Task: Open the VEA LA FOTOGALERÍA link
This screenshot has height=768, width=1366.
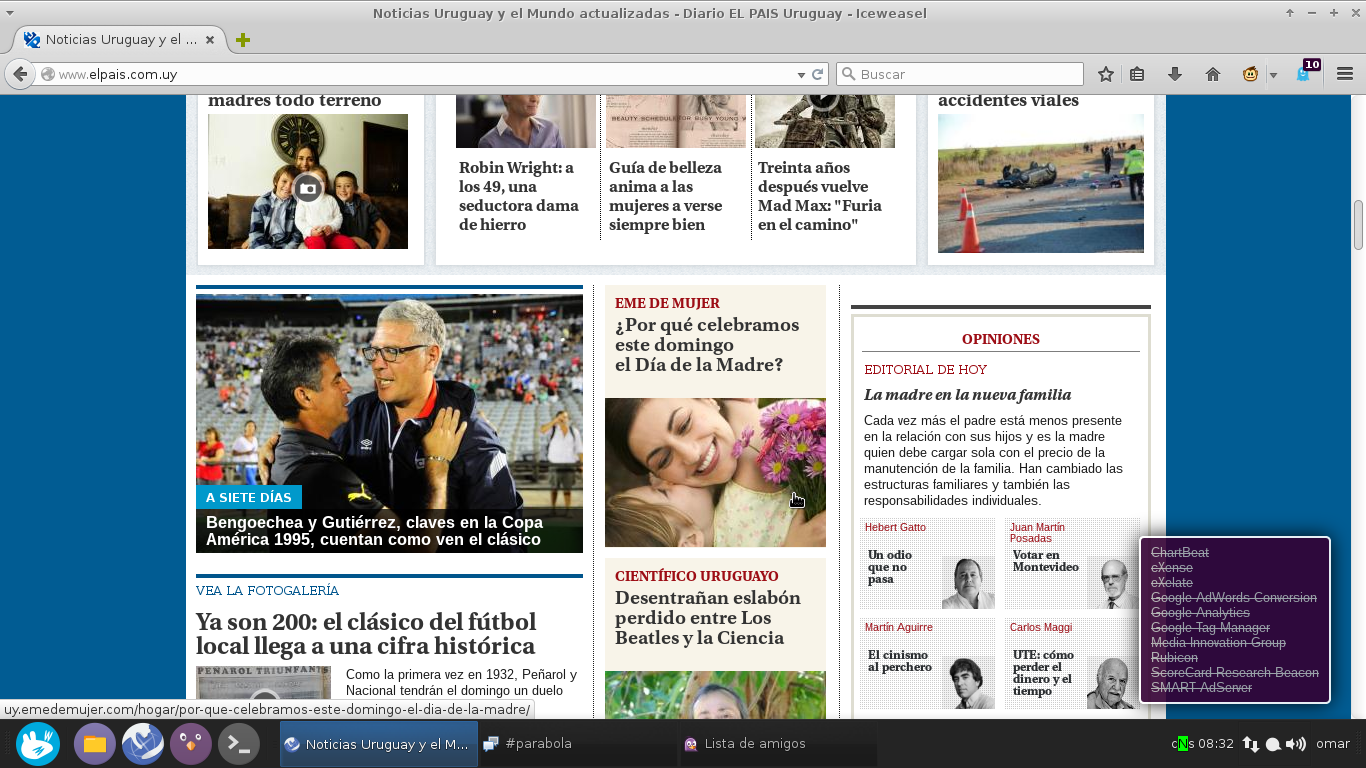Action: point(267,591)
